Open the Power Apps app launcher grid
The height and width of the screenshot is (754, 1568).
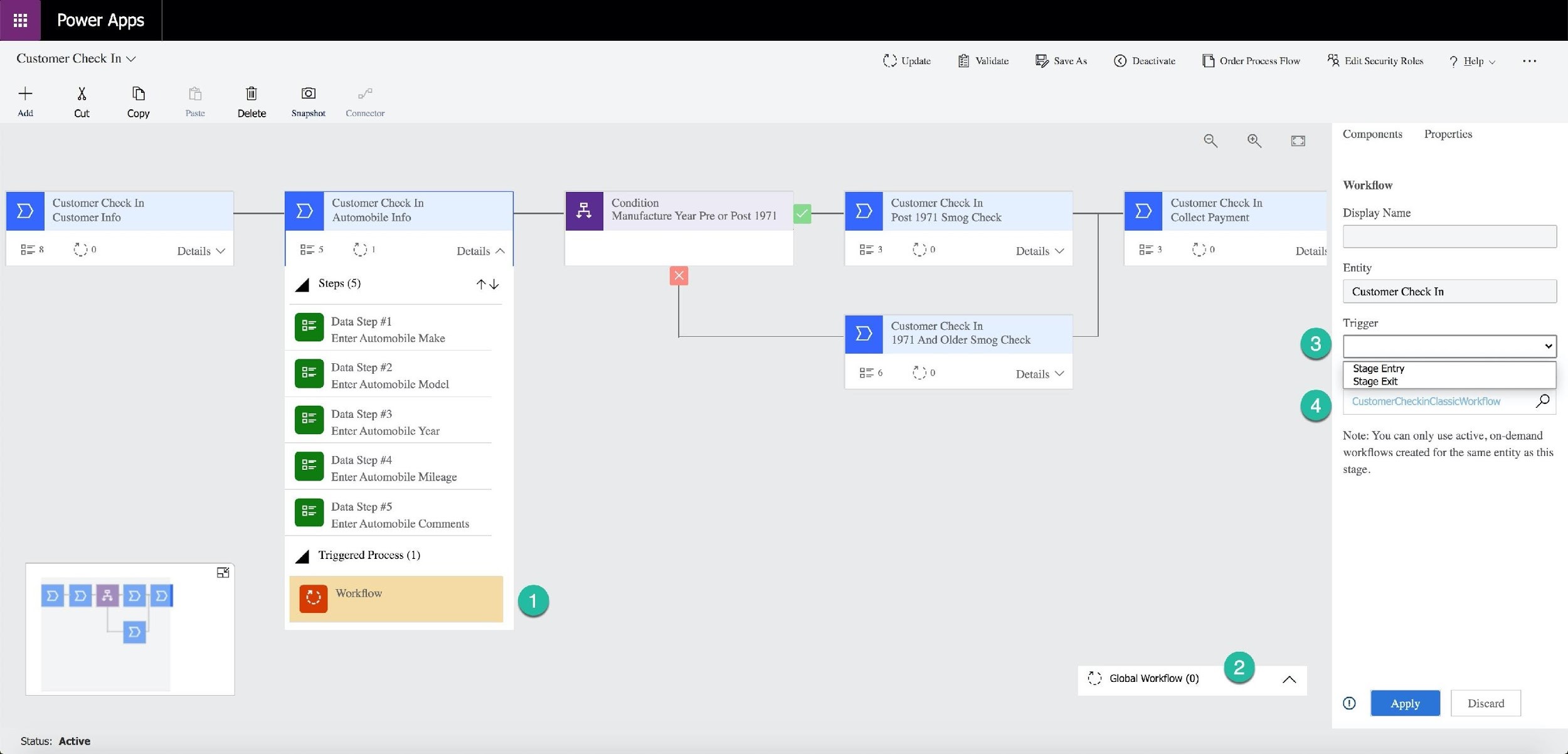(20, 20)
